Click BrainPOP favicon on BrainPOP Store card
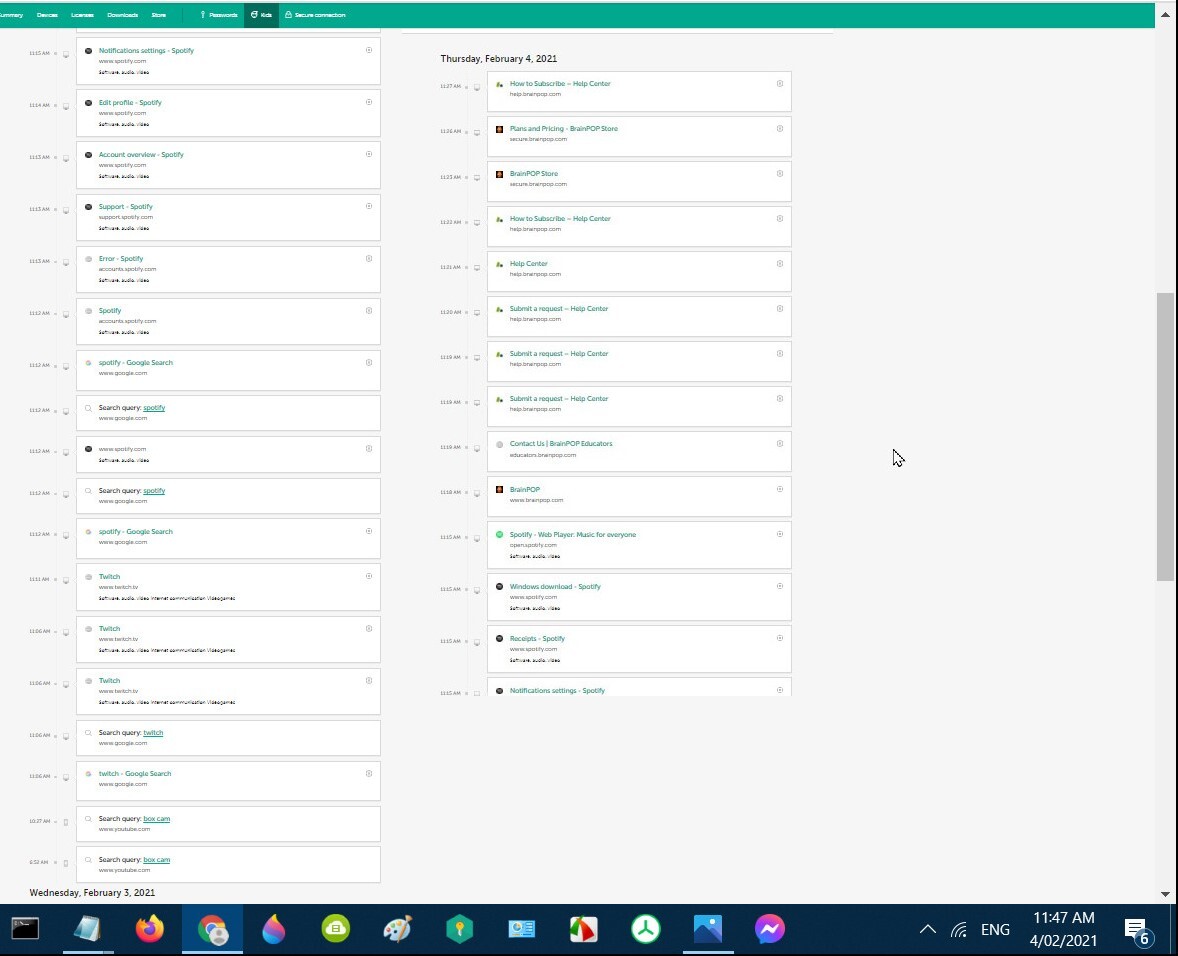1178x956 pixels. (500, 173)
